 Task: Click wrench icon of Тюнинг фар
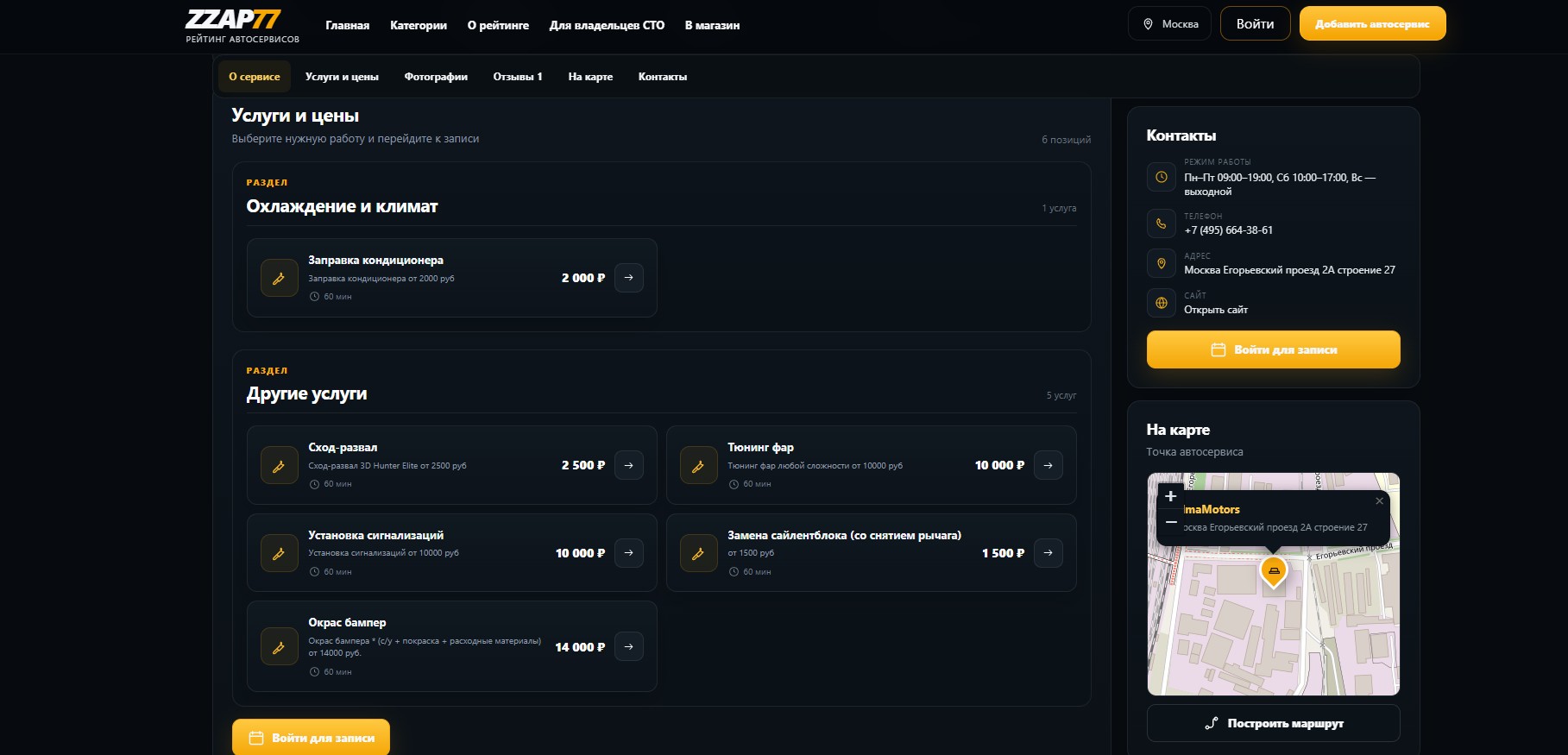pos(699,465)
